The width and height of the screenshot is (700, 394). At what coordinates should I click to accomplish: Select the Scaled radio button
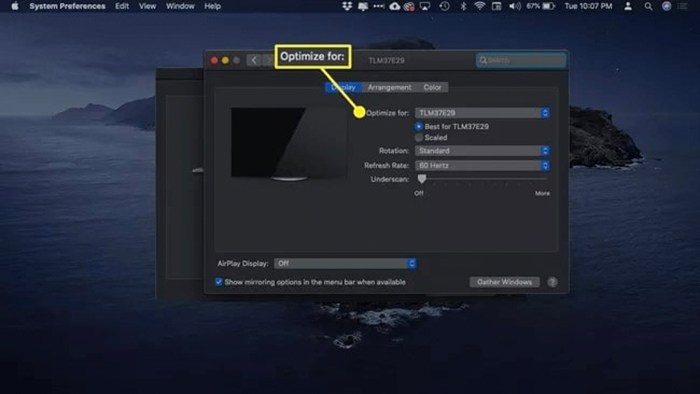419,137
